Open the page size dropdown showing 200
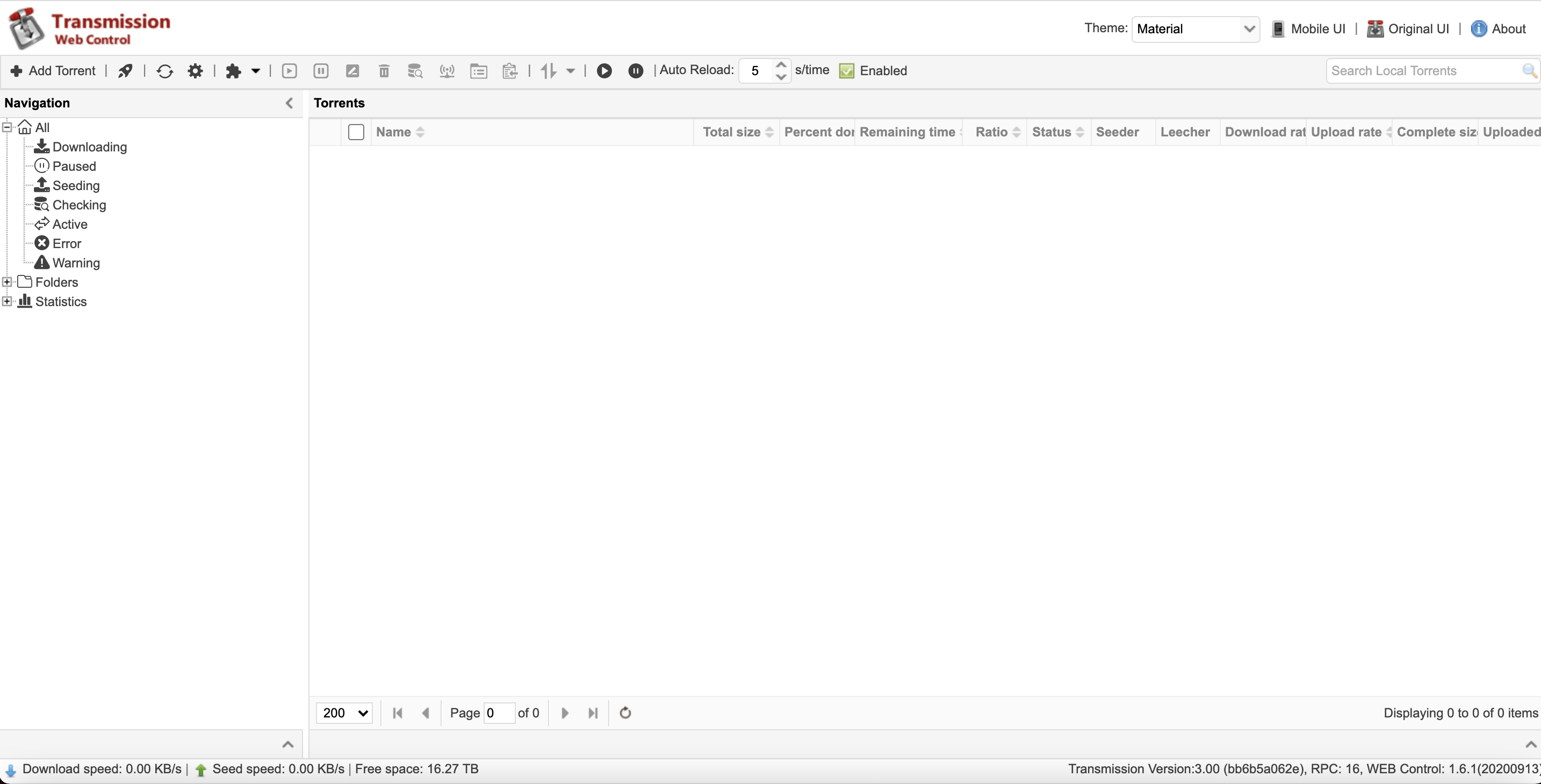The image size is (1541, 784). 344,713
